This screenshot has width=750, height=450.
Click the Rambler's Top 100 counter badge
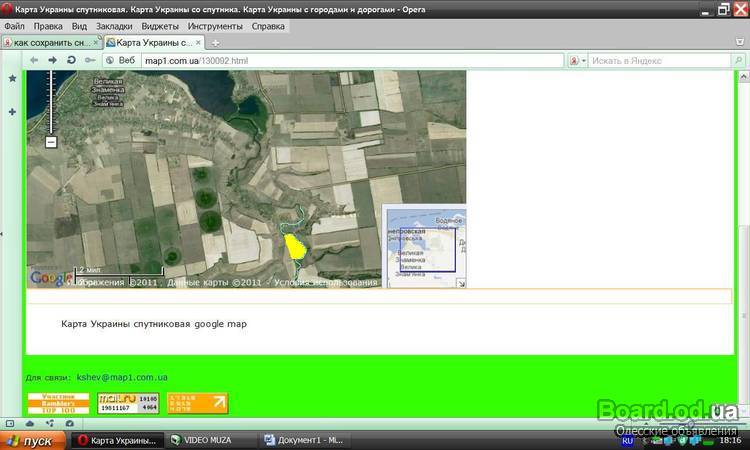tap(58, 403)
